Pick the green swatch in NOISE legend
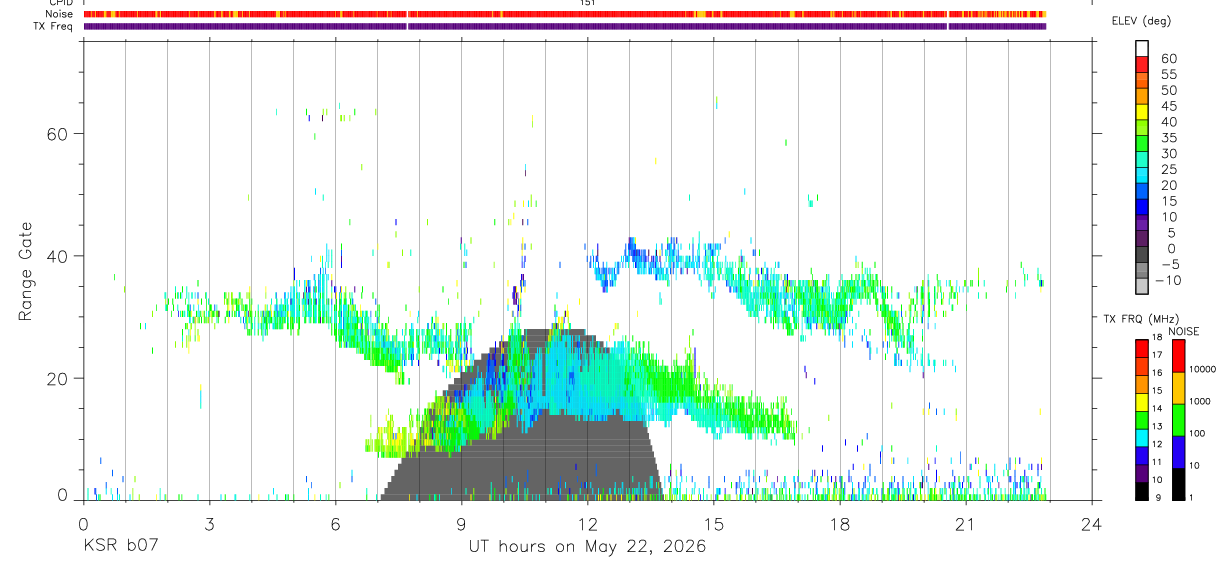1228x567 pixels. click(x=1178, y=420)
